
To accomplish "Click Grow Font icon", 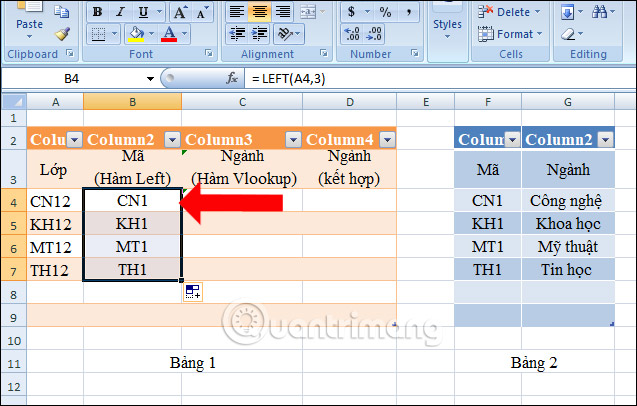I will tap(180, 12).
